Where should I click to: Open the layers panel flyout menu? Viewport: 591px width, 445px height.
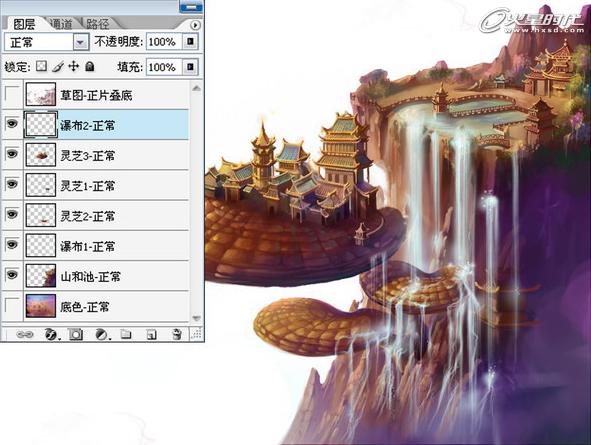(195, 25)
